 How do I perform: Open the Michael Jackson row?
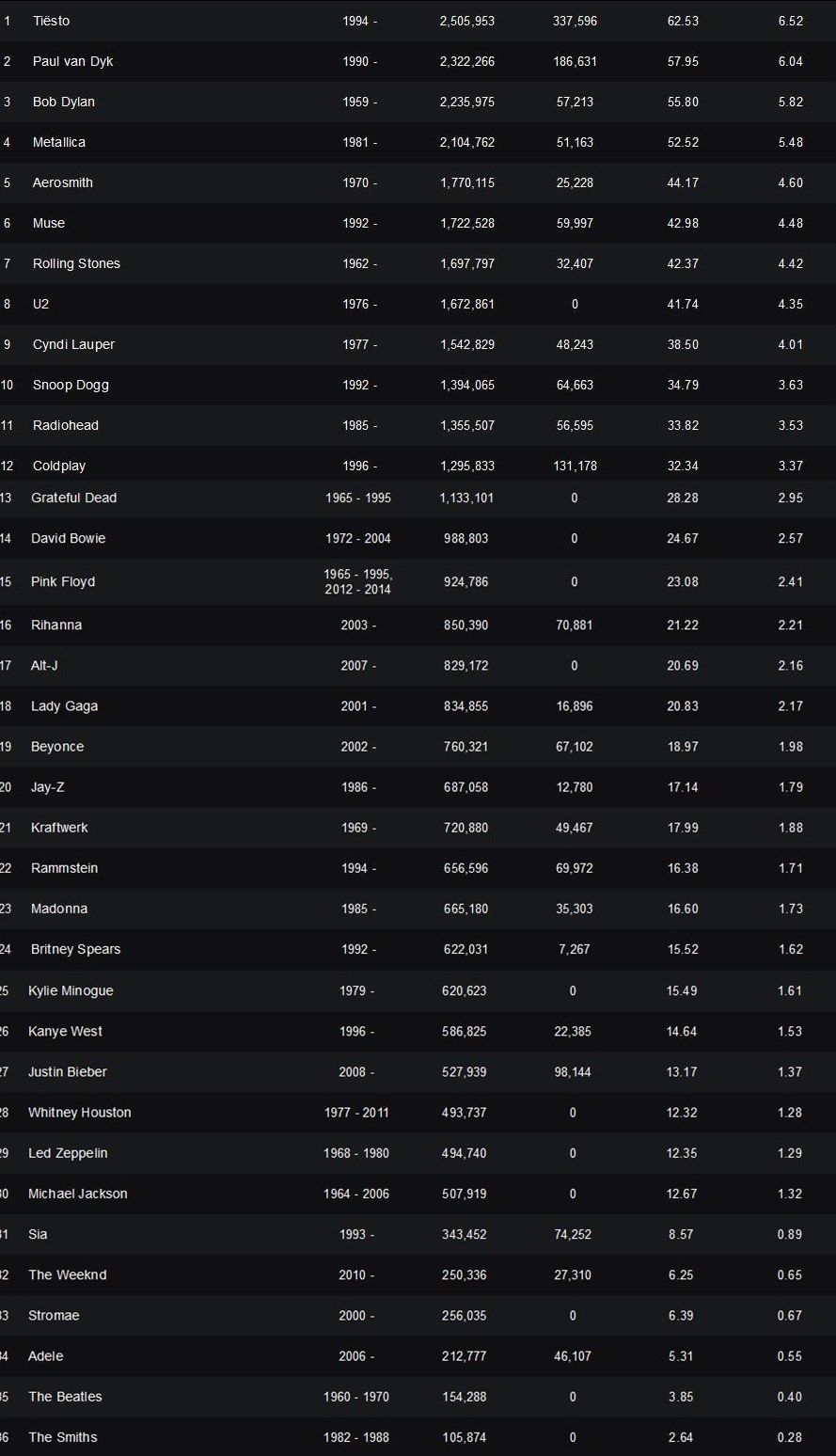click(x=418, y=1194)
